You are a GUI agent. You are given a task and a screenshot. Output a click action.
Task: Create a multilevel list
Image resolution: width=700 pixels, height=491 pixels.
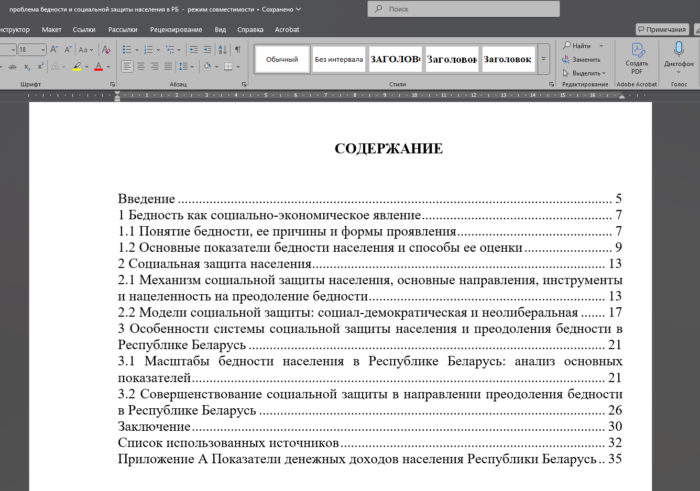click(x=170, y=50)
